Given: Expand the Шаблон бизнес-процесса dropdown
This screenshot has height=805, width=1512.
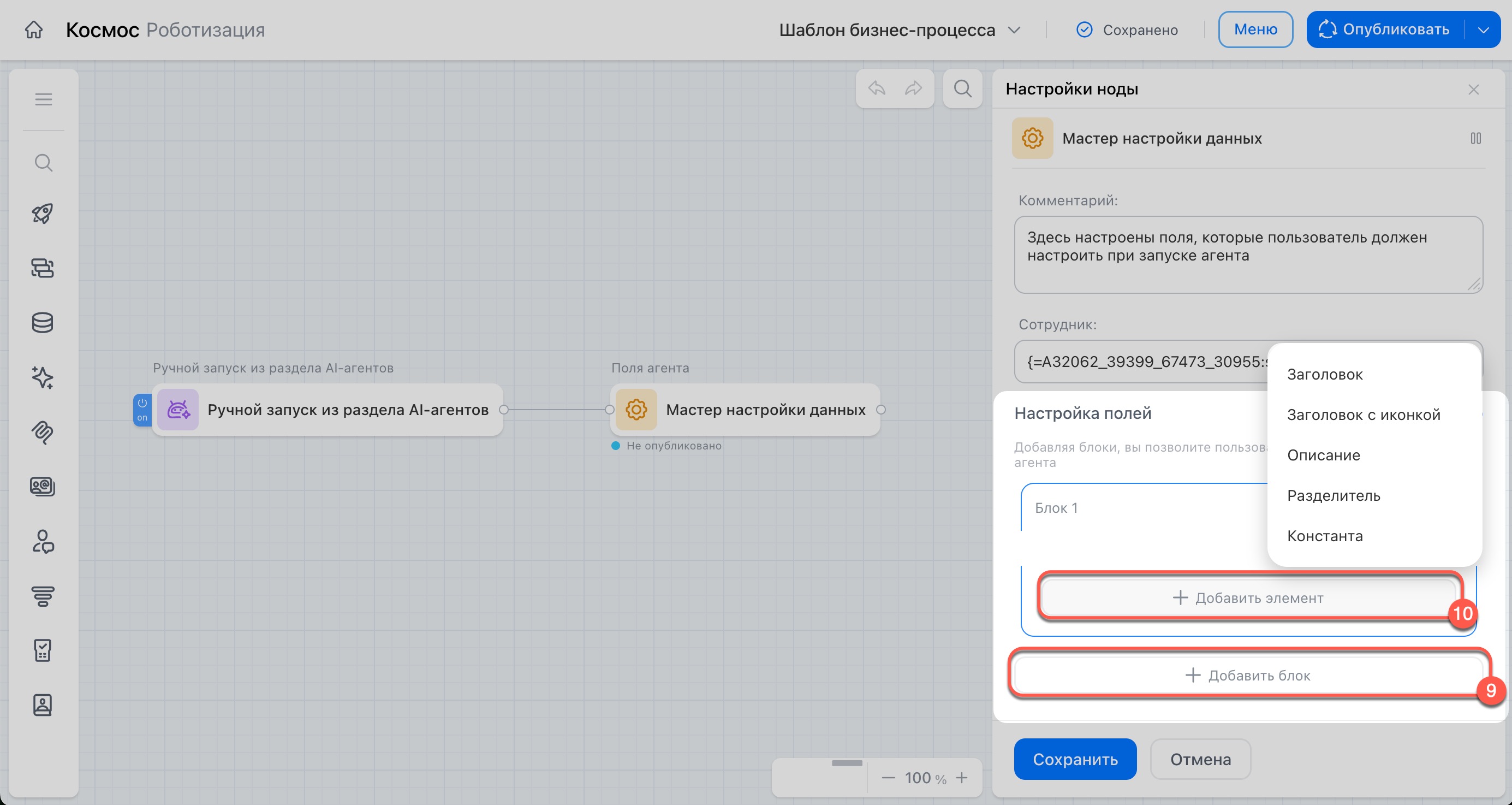Looking at the screenshot, I should (1014, 30).
